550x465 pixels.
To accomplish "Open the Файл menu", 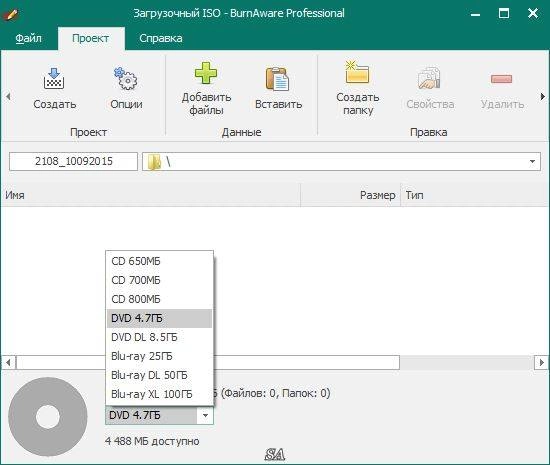I will pyautogui.click(x=28, y=38).
